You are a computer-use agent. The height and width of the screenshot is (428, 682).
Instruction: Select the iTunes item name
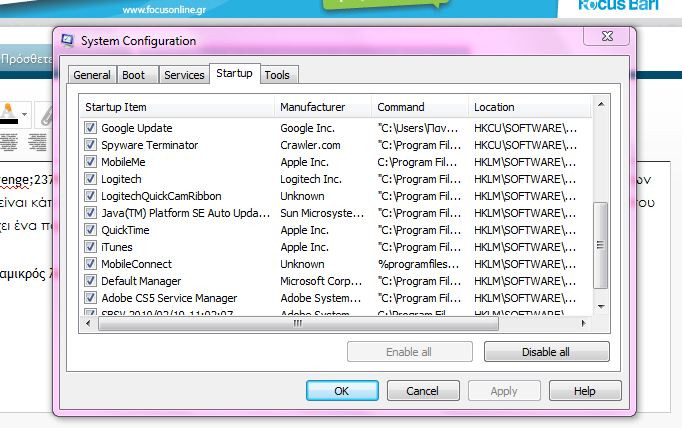coord(117,247)
